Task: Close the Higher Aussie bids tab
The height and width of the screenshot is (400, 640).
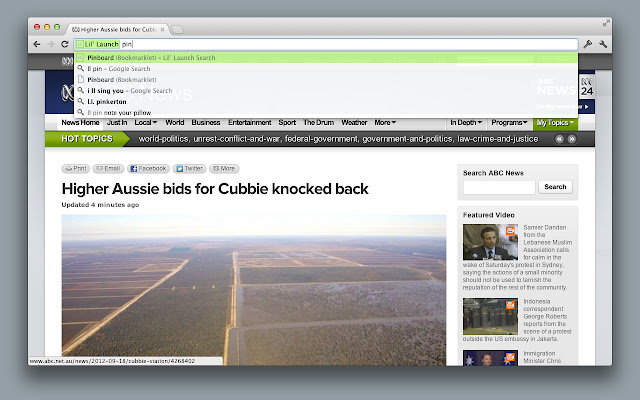Action: tap(162, 29)
